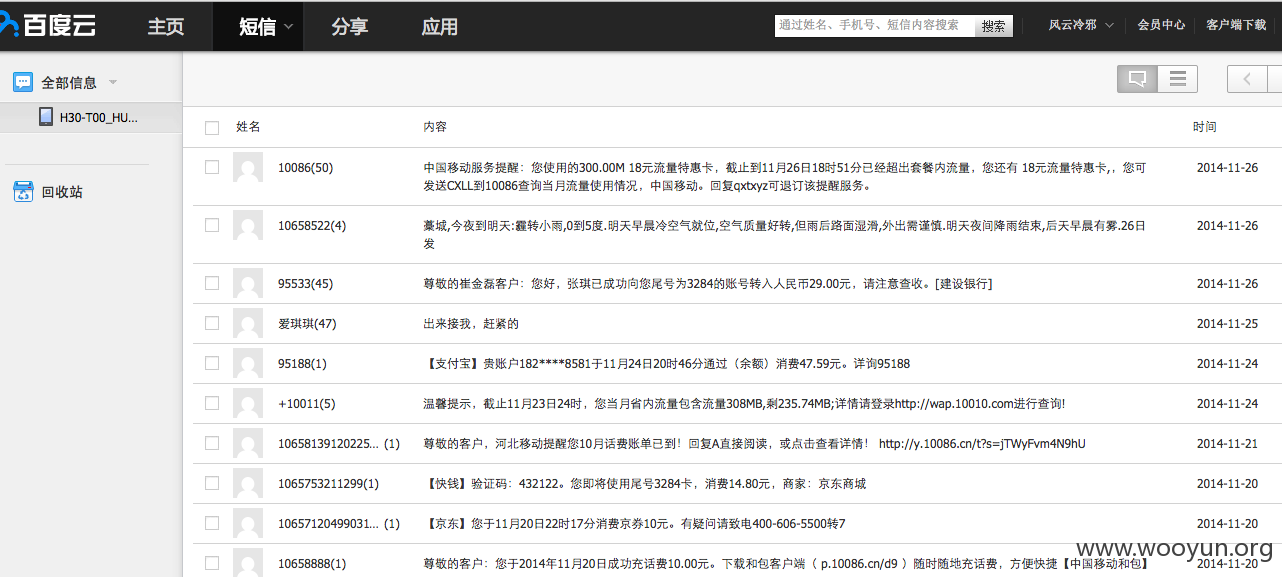
Task: Open the message 出来接我，赶紧的
Action: point(471,324)
